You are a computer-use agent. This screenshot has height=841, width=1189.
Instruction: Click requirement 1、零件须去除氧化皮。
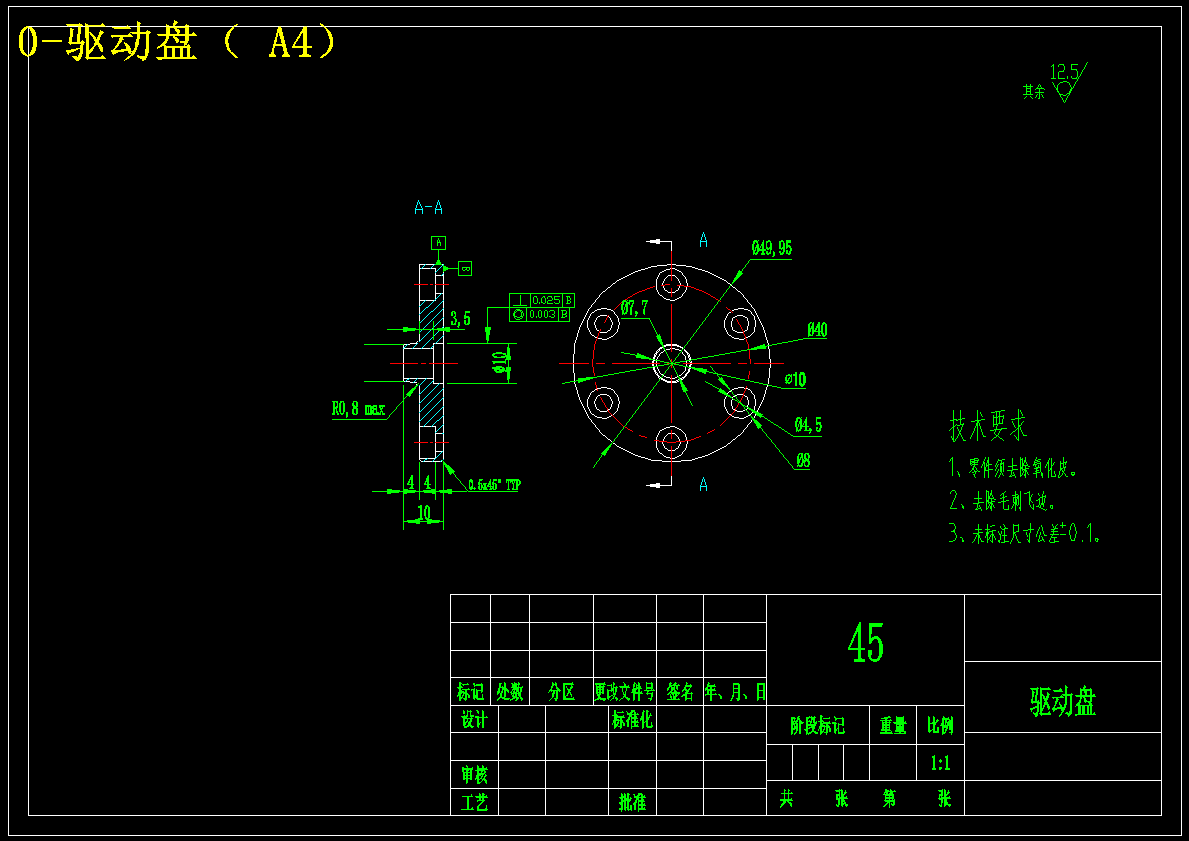click(1013, 467)
